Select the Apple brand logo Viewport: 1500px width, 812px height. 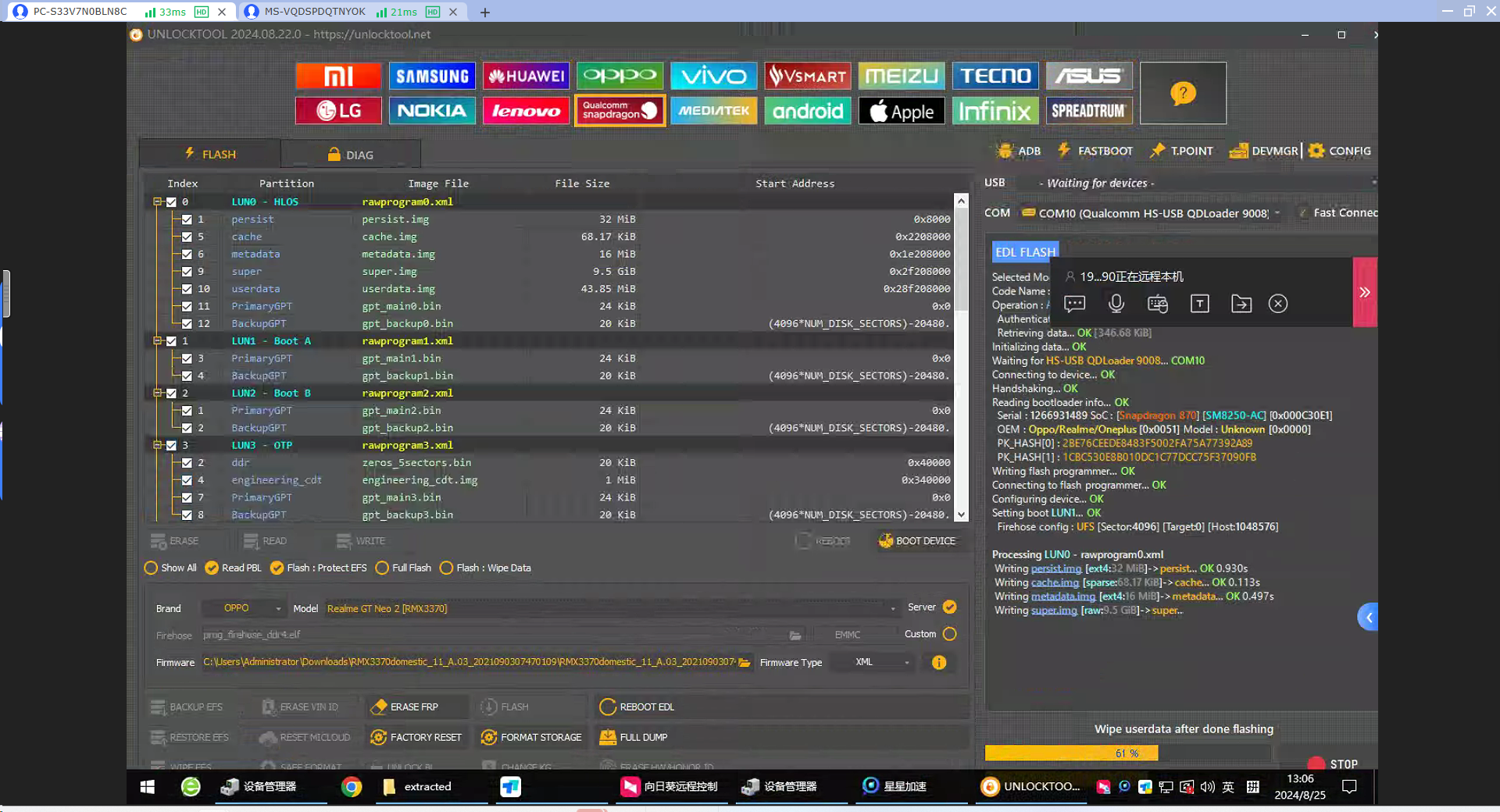tap(901, 111)
